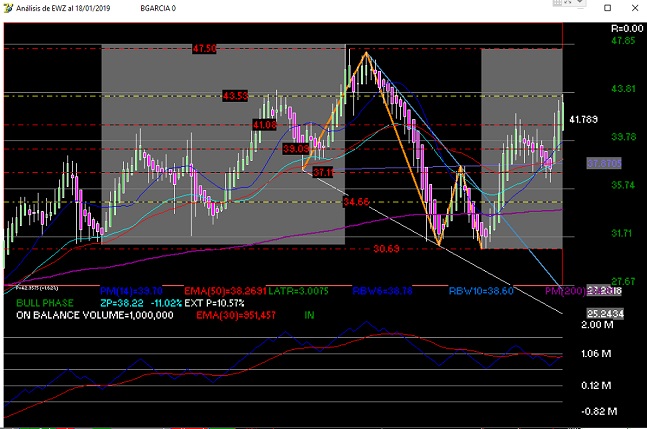
Task: Click the application icon in the title bar
Action: pos(9,8)
